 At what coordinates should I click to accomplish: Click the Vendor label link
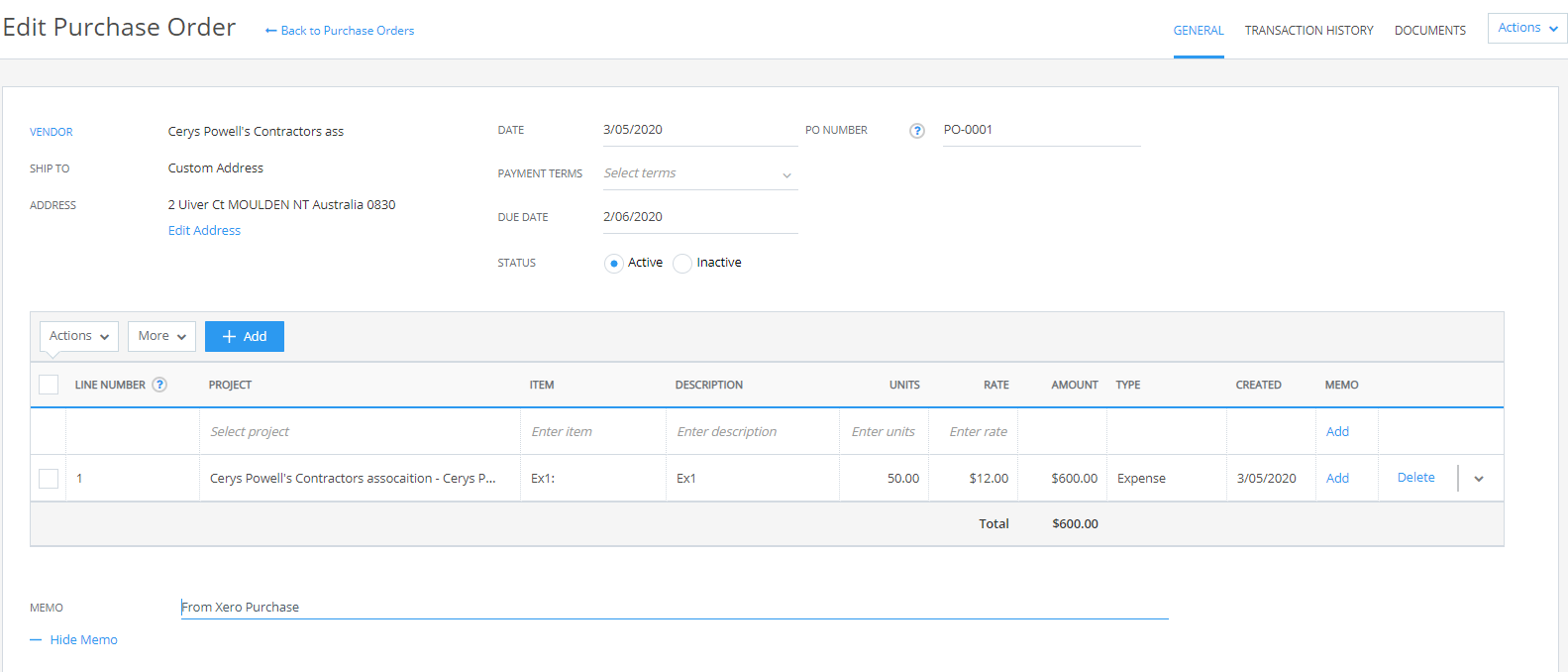(52, 132)
